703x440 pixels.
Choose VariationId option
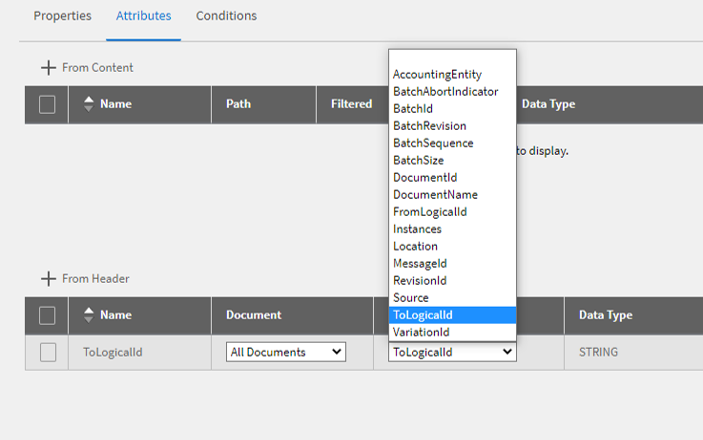point(421,332)
